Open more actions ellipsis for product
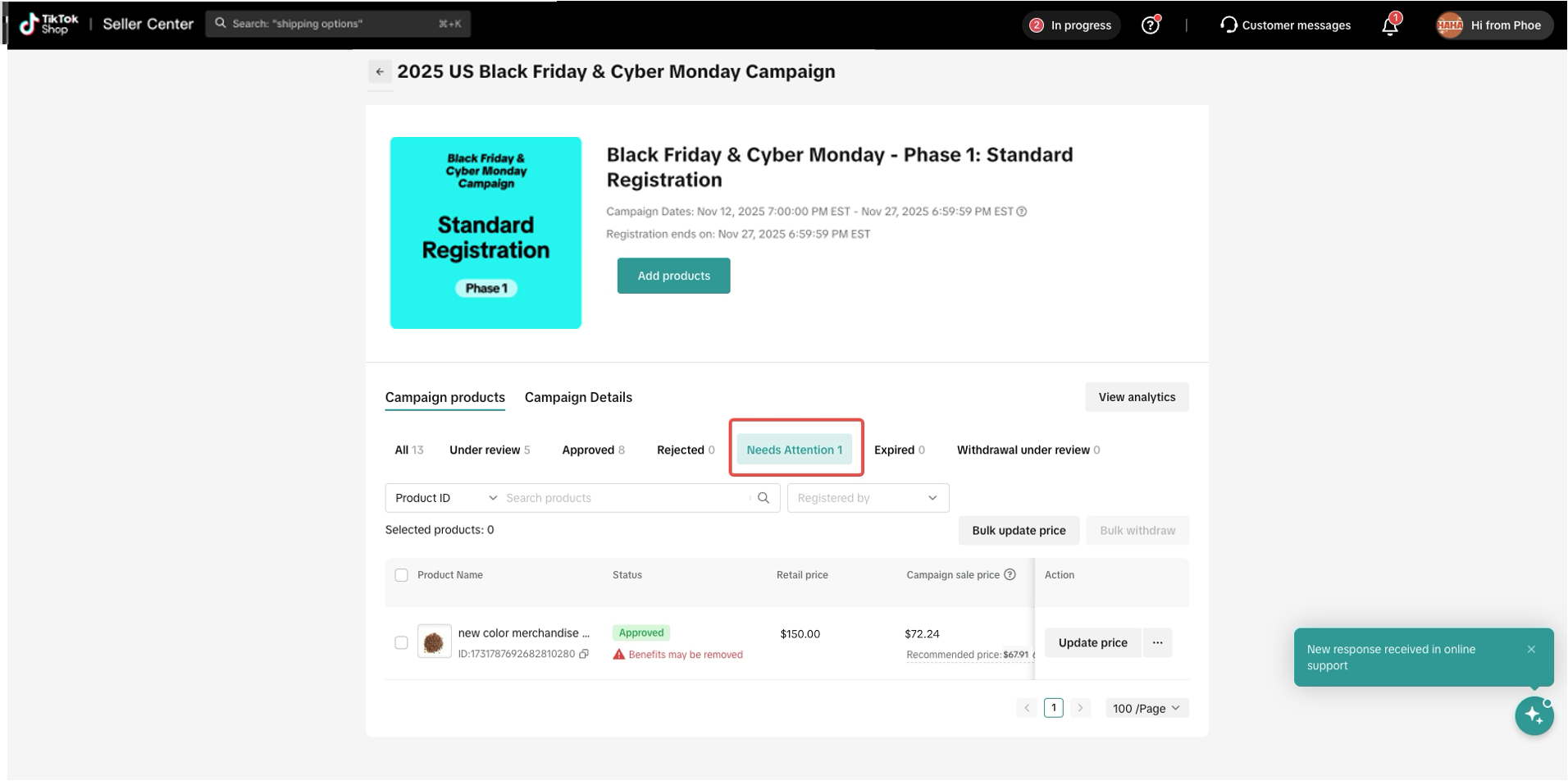1568x781 pixels. [x=1157, y=642]
